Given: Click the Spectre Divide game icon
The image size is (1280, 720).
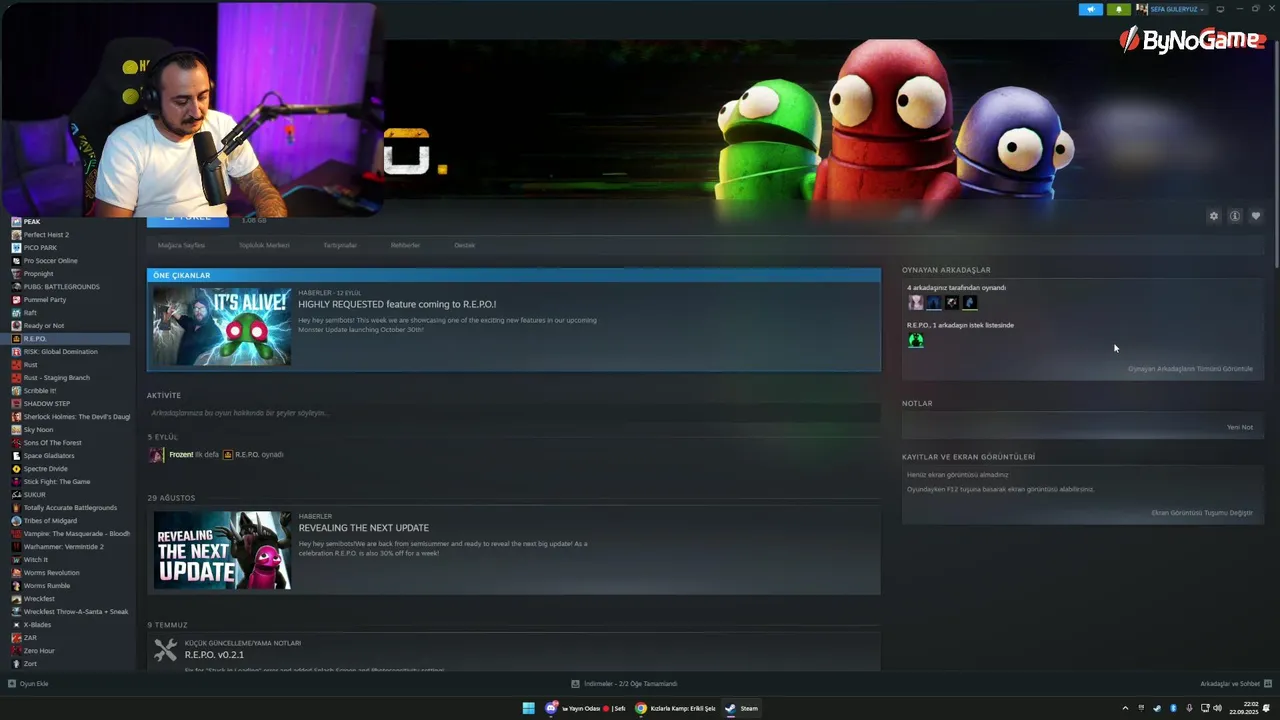Looking at the screenshot, I should pyautogui.click(x=16, y=469).
